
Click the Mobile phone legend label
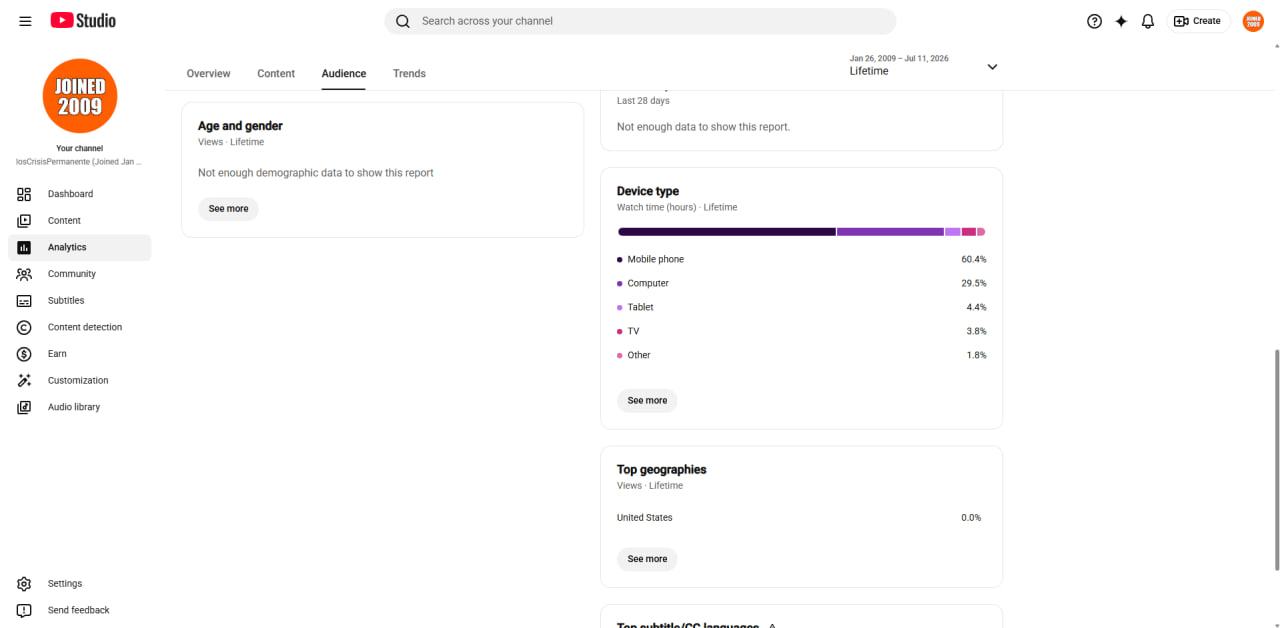(656, 260)
